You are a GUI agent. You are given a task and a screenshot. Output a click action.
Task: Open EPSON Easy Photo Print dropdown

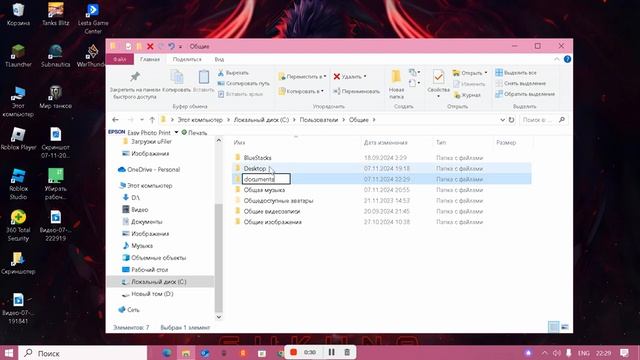click(176, 132)
